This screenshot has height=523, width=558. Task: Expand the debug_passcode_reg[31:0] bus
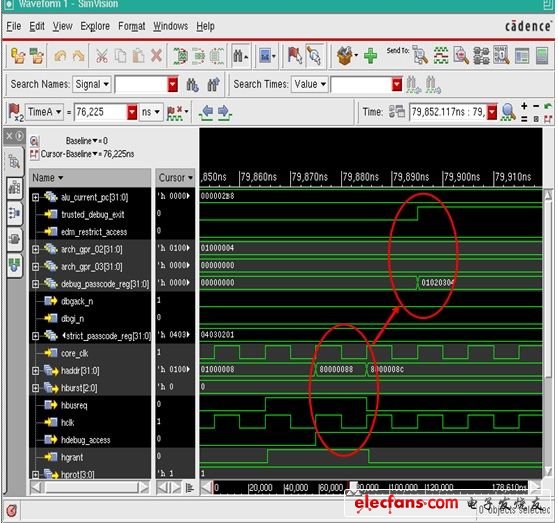[35, 284]
